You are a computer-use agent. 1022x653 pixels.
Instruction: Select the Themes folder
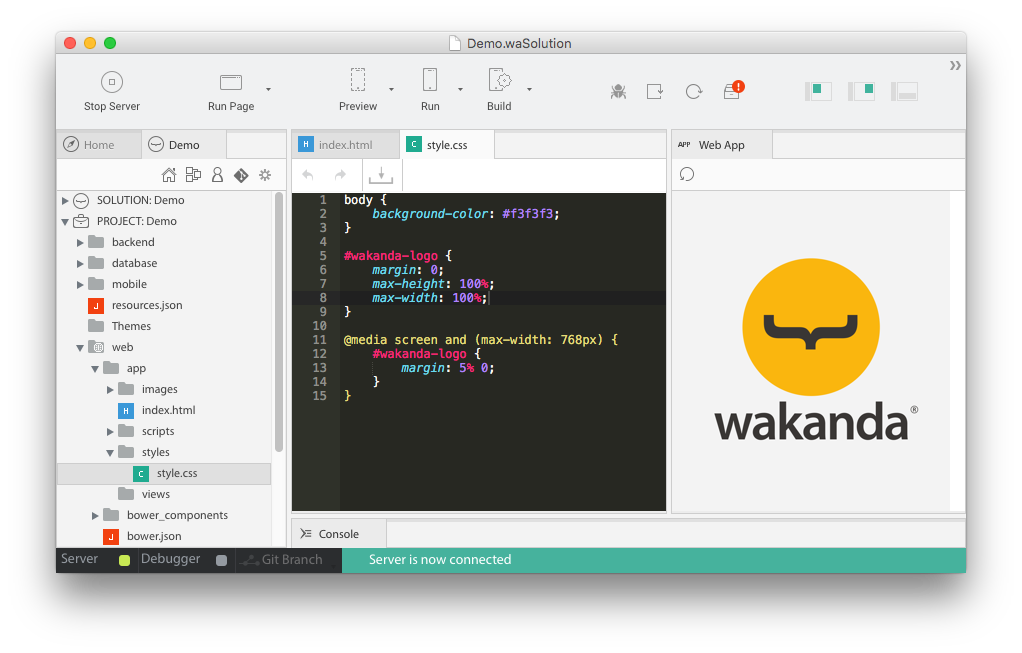tap(131, 326)
